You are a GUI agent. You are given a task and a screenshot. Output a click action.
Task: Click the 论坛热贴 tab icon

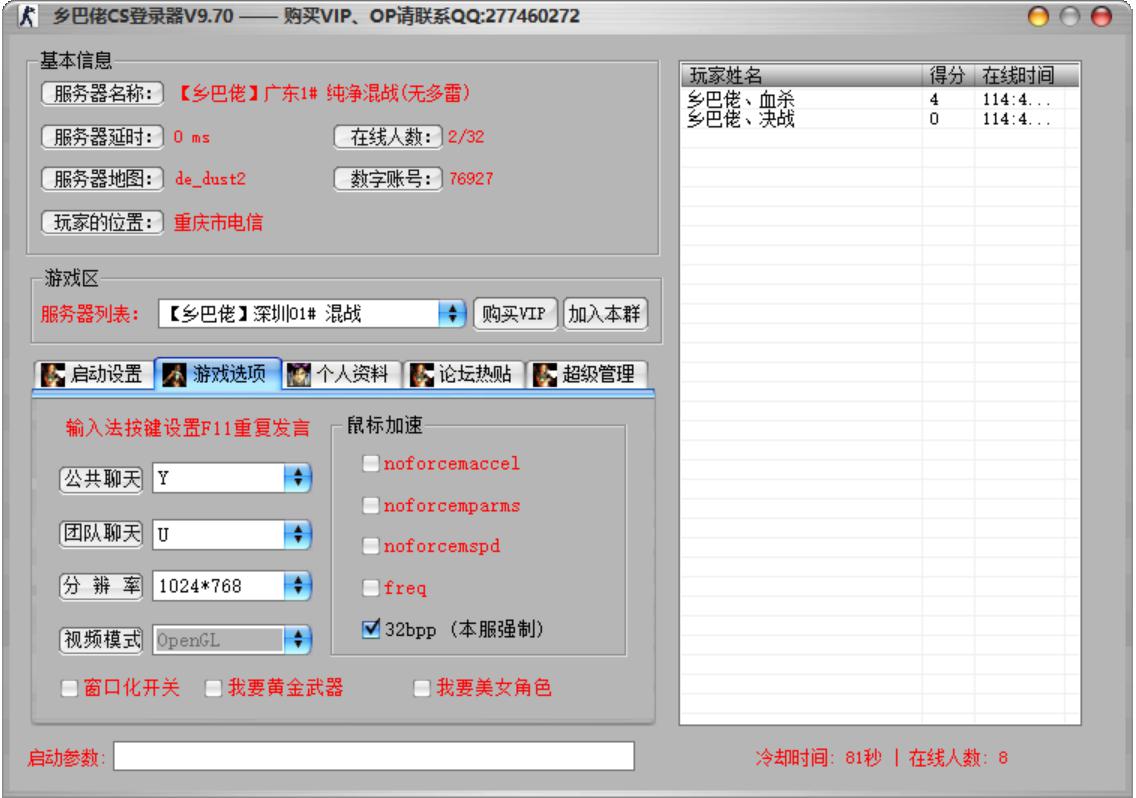(422, 375)
